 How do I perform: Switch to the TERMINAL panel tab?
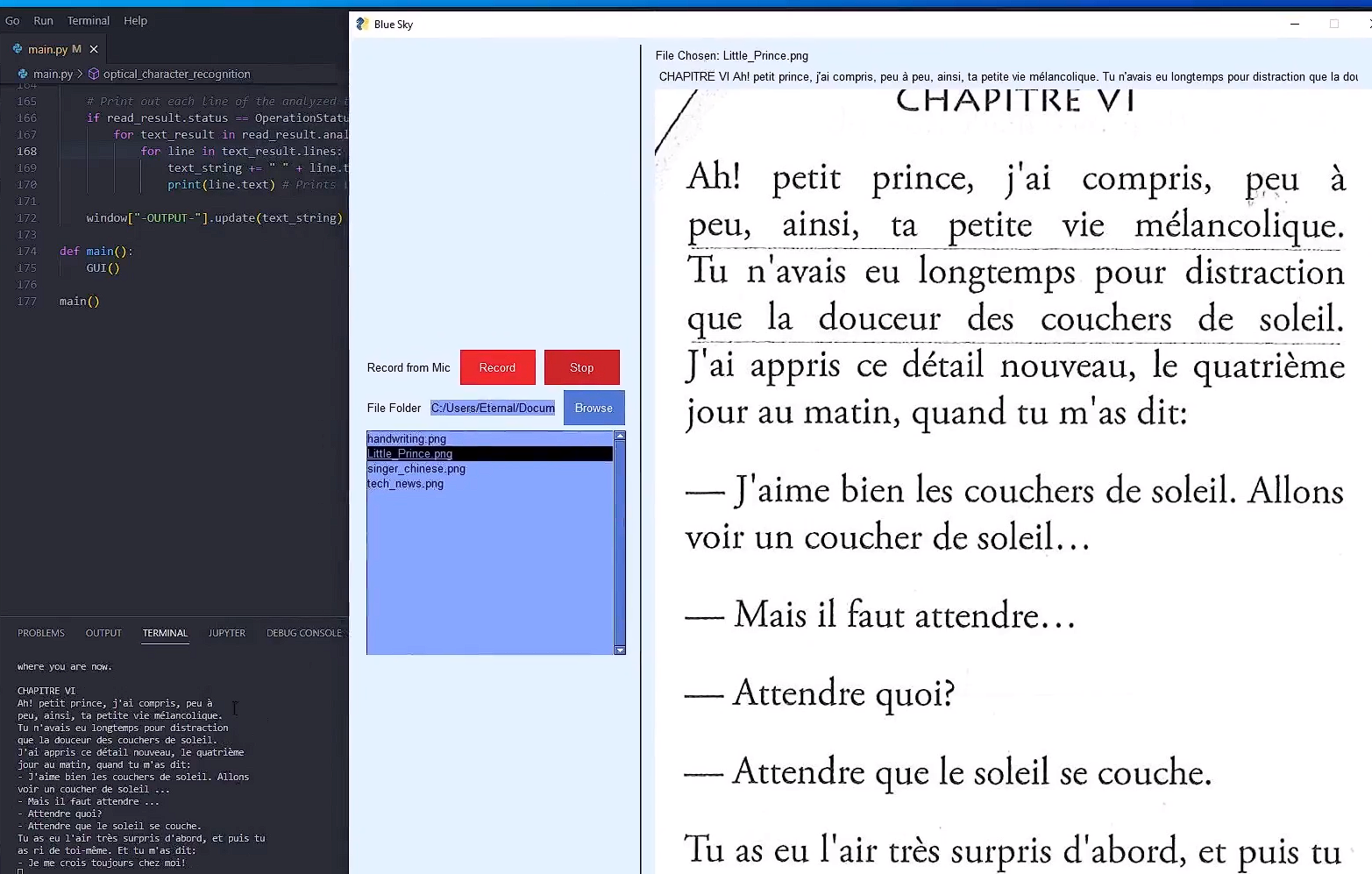(x=165, y=633)
